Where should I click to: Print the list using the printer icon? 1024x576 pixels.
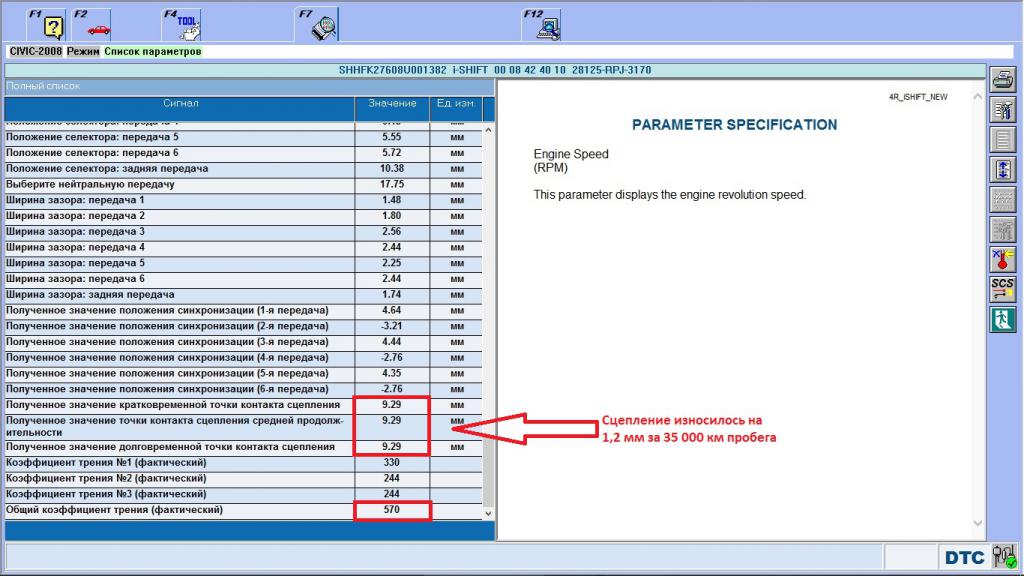point(1002,80)
